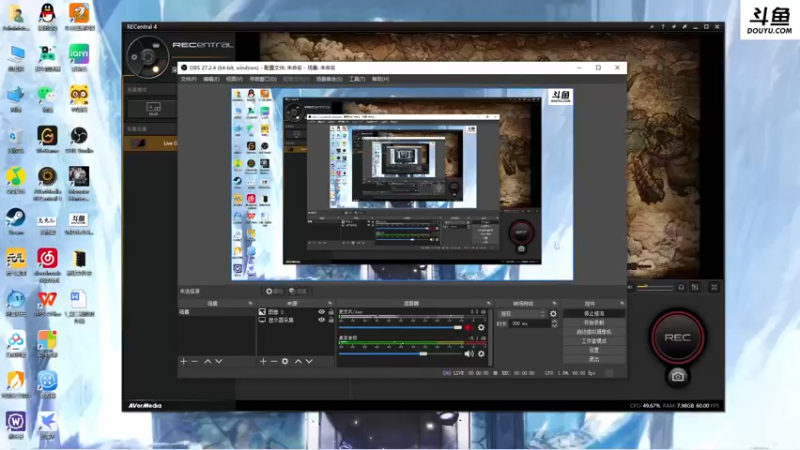Click the 停止推流 button in OBS controls
Image resolution: width=800 pixels, height=450 pixels.
594,313
